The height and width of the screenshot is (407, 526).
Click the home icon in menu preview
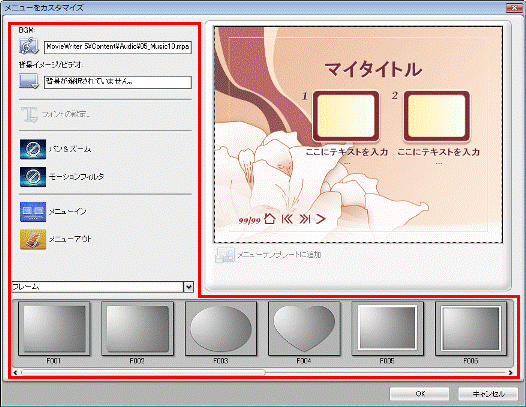pyautogui.click(x=269, y=219)
